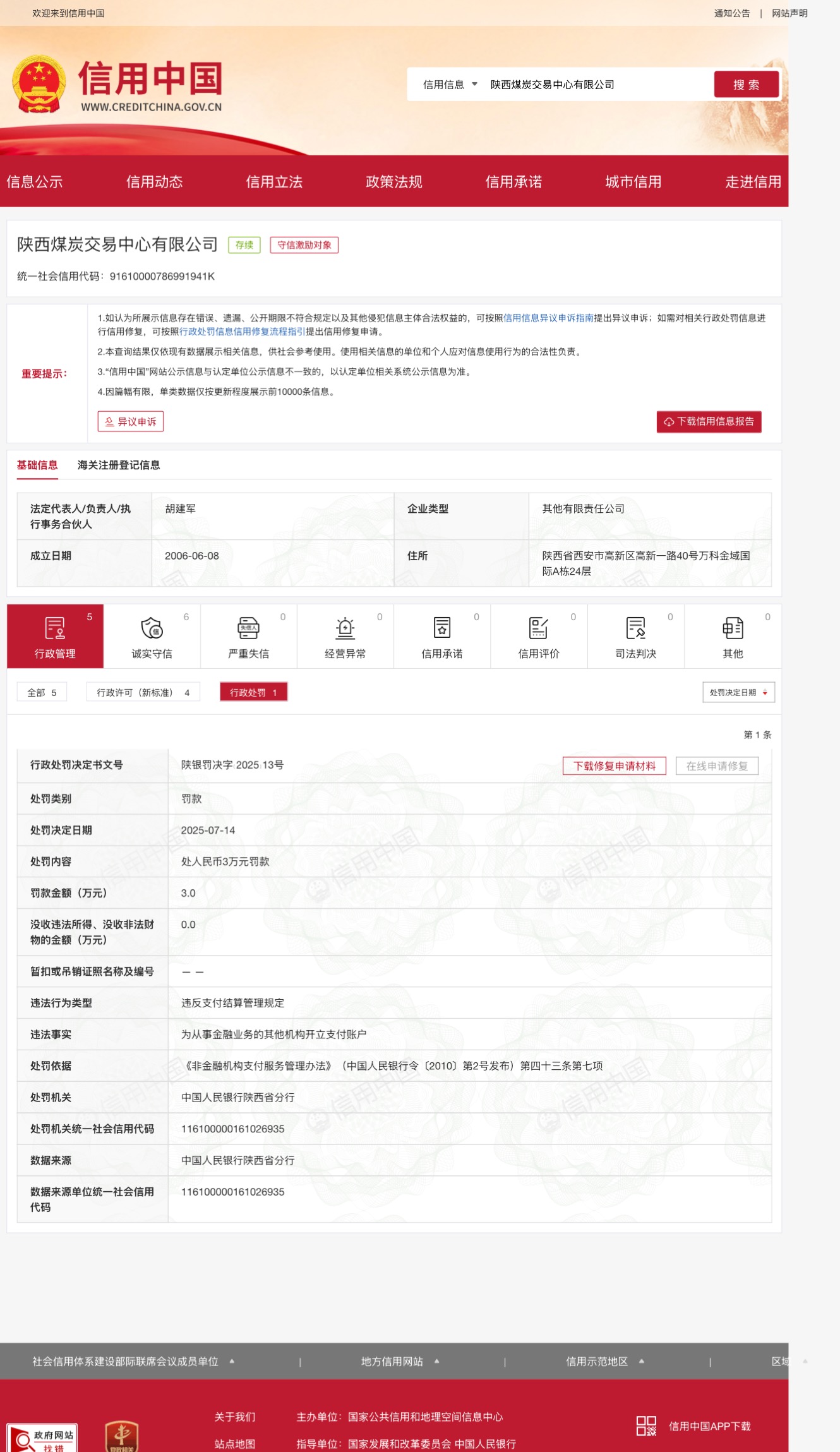Select the text 为从事金融业务的其他机构开立支付账户

point(274,1035)
